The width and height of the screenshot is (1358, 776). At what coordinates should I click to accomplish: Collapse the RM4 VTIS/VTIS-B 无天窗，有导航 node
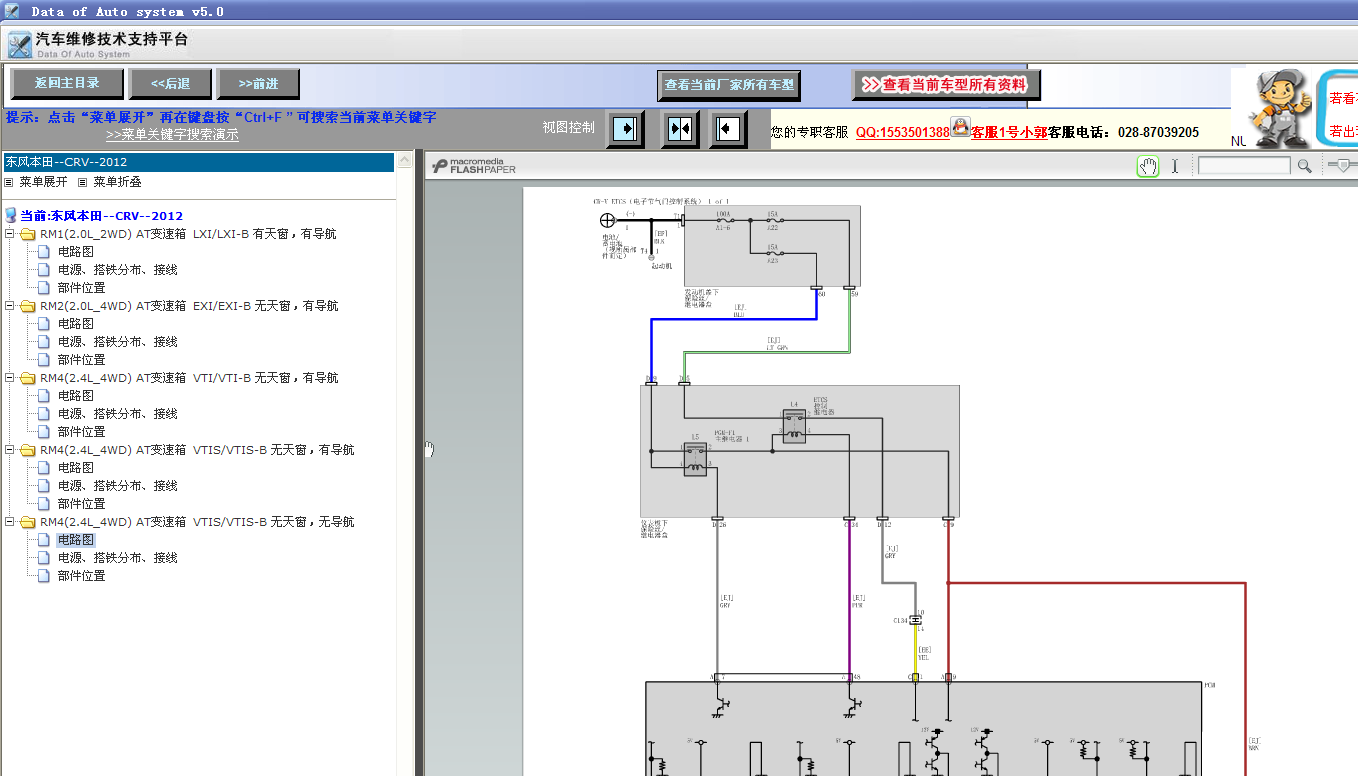click(10, 450)
